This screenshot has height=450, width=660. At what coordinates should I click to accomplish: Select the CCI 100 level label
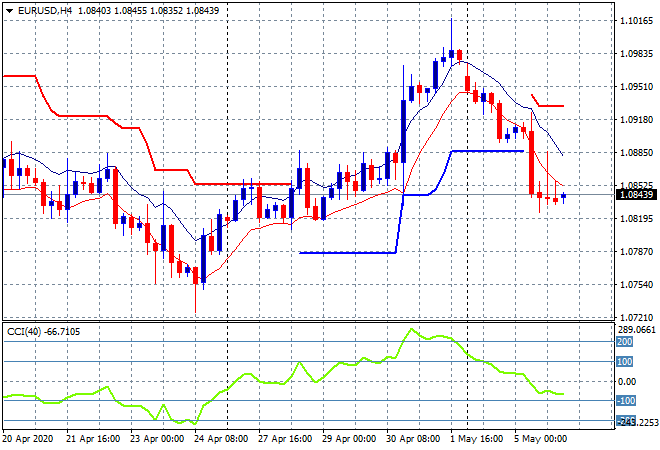(625, 362)
